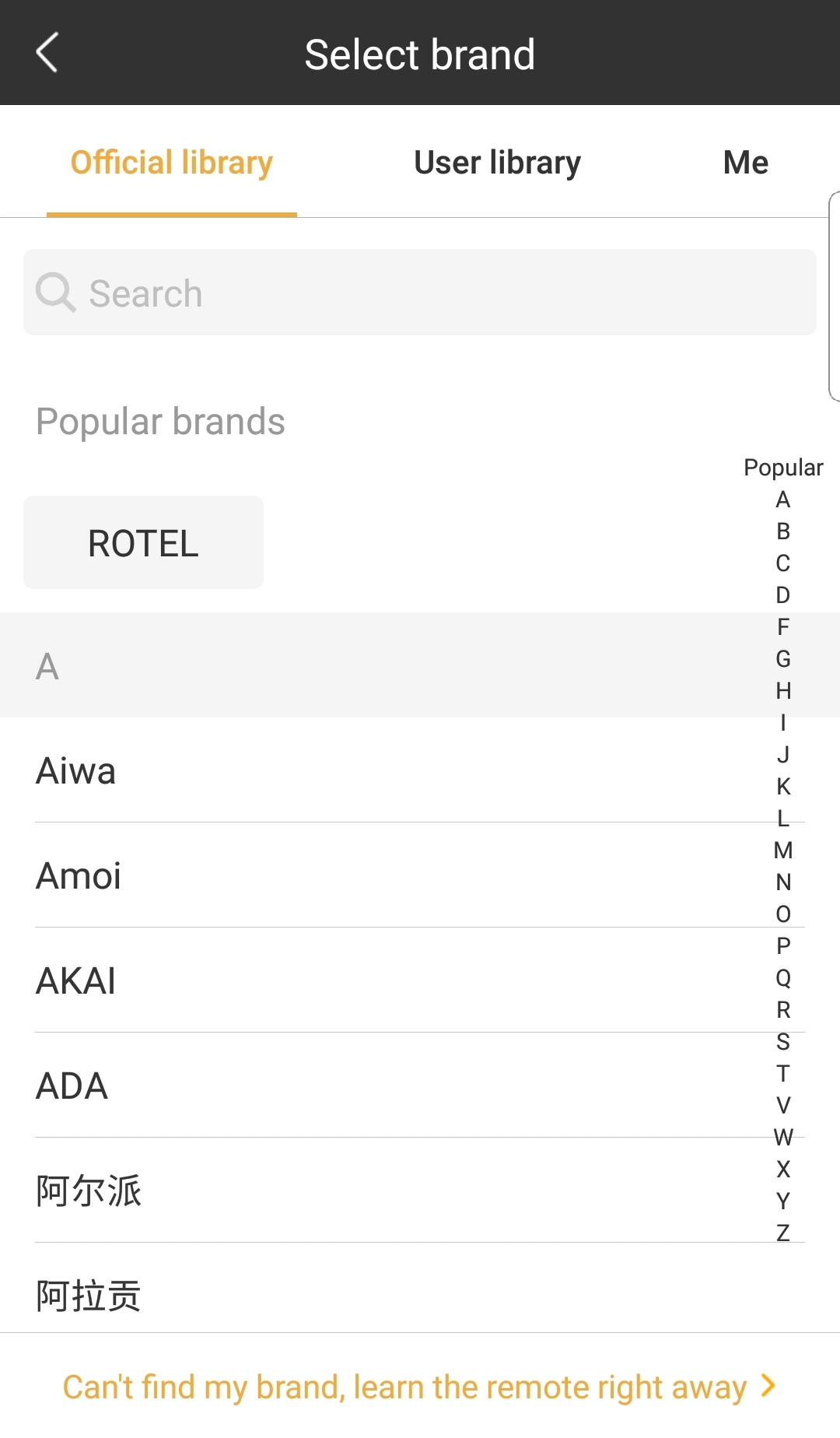Select the Aiwa brand
Image resolution: width=840 pixels, height=1438 pixels.
(76, 771)
